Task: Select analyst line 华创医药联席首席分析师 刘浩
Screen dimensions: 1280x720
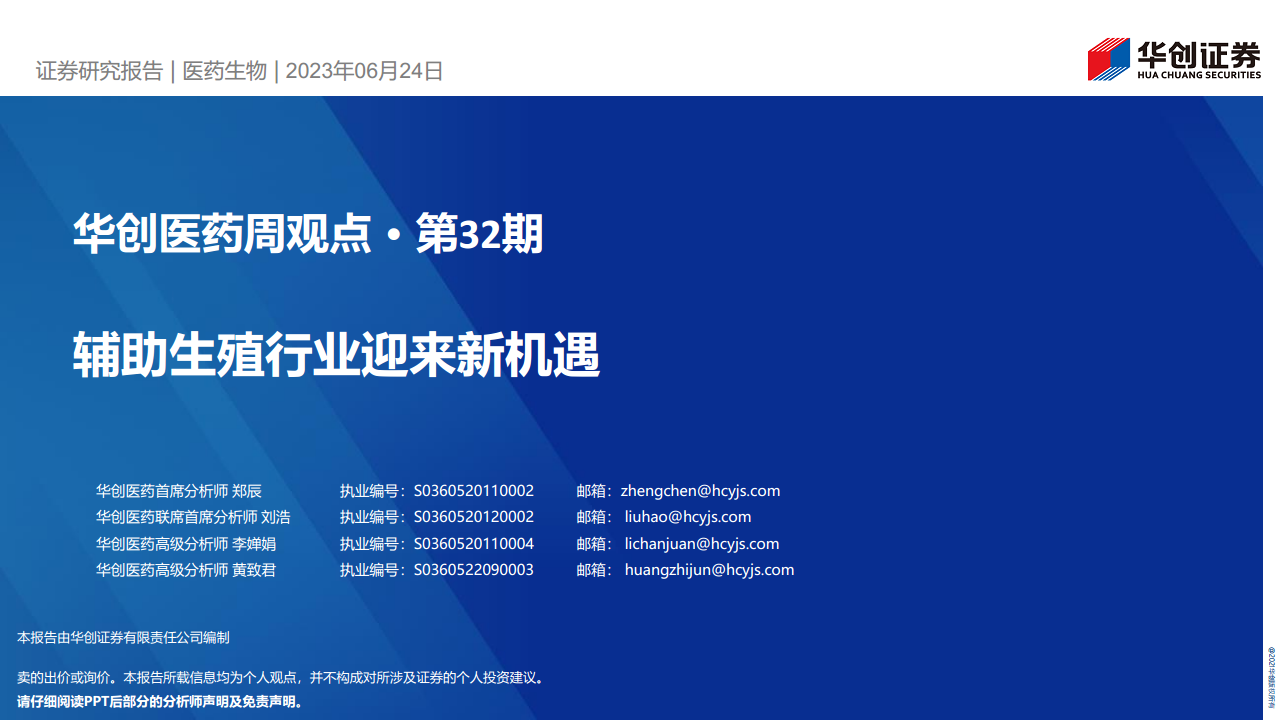Action: point(193,517)
